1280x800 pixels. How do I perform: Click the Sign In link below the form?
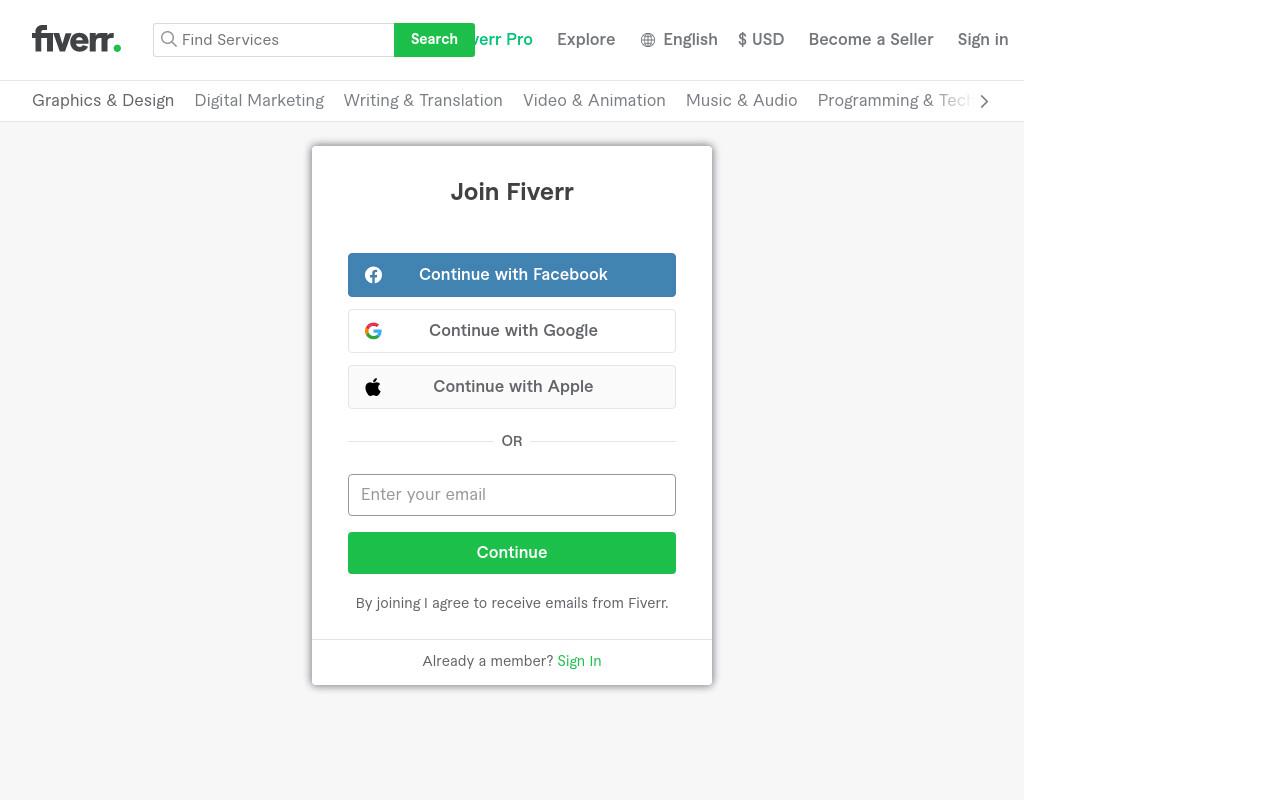pos(579,661)
